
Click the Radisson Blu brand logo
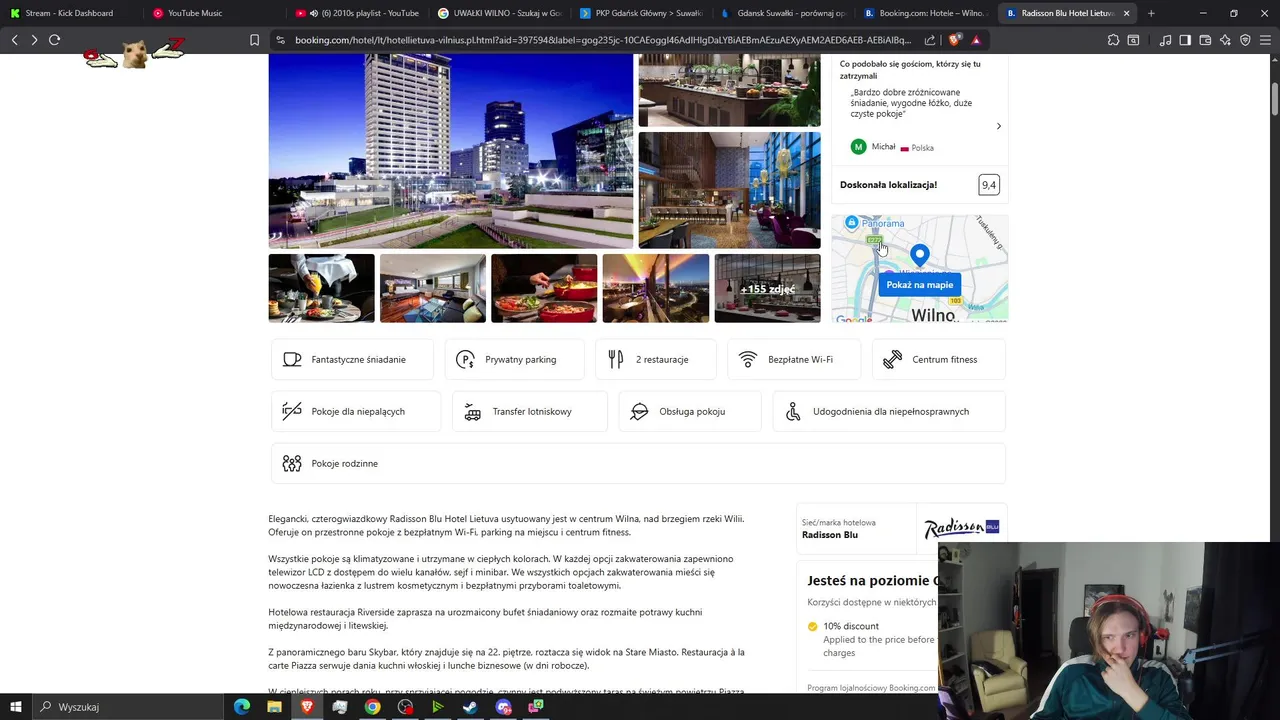[961, 529]
